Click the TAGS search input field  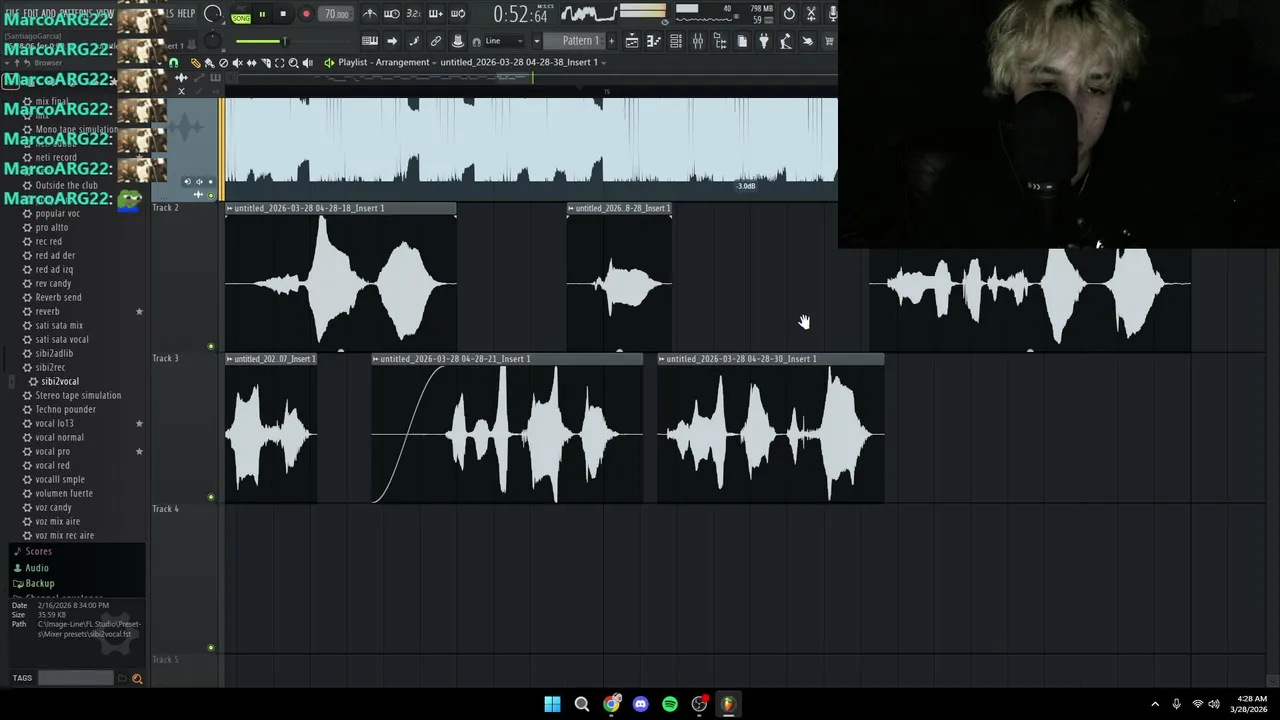[76, 678]
